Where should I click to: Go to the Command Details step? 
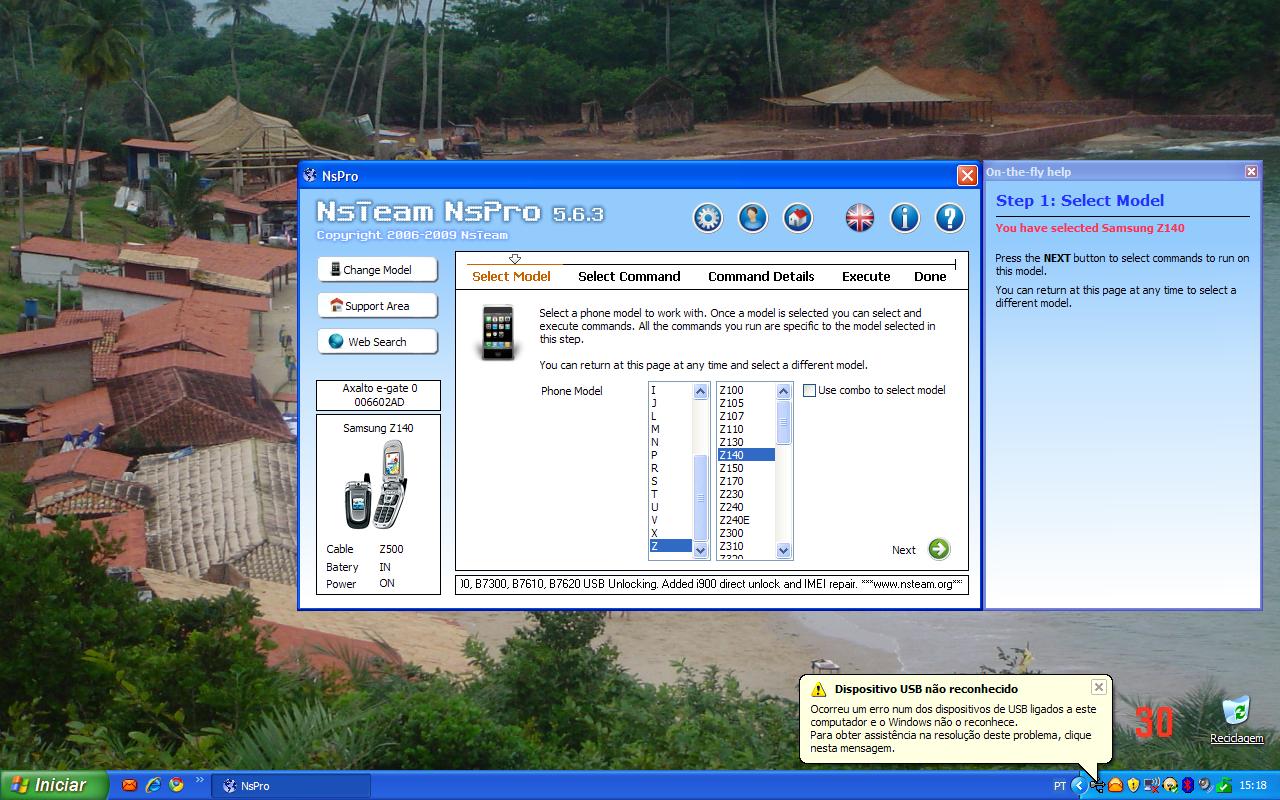761,276
